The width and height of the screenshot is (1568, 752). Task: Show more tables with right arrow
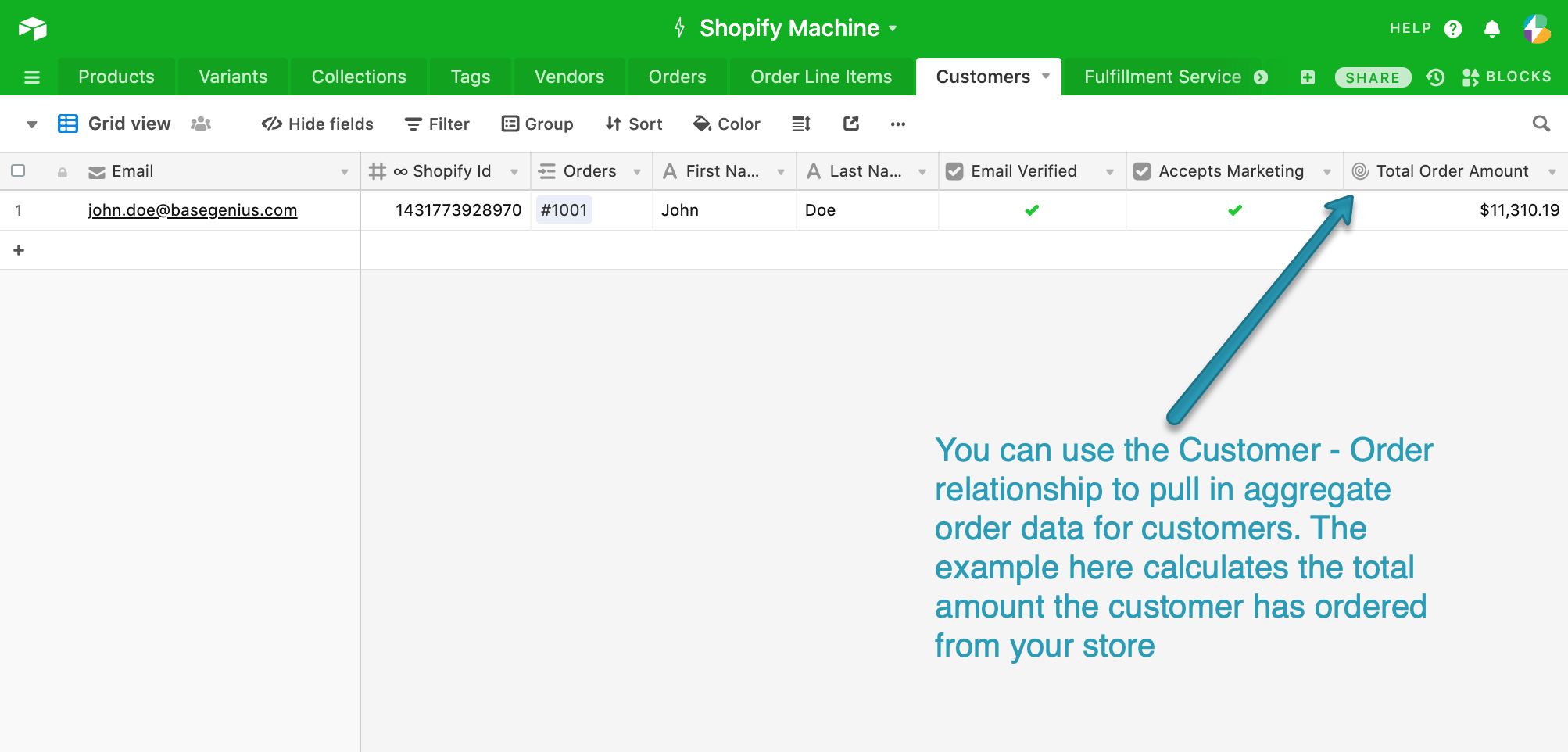click(1261, 77)
